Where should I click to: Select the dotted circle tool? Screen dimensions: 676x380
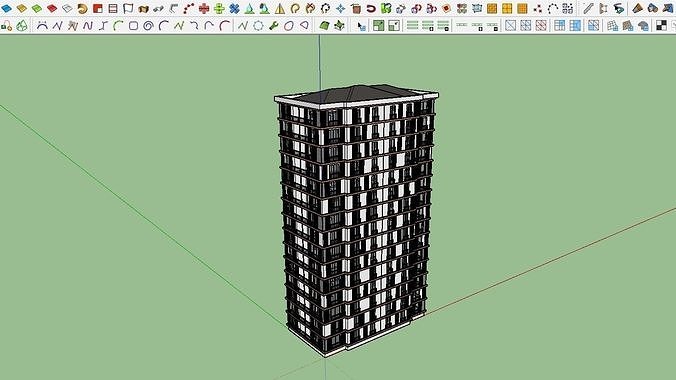[258, 26]
